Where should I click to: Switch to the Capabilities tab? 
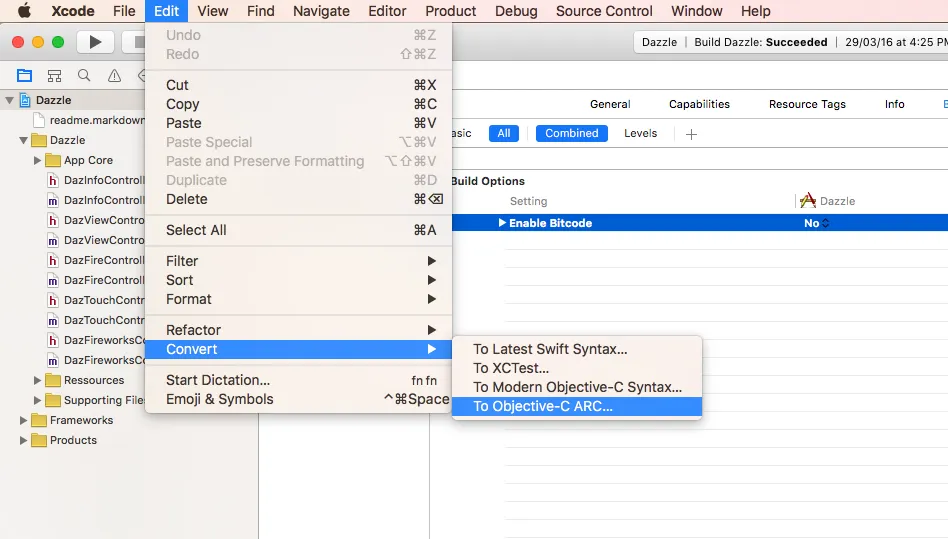(x=699, y=104)
